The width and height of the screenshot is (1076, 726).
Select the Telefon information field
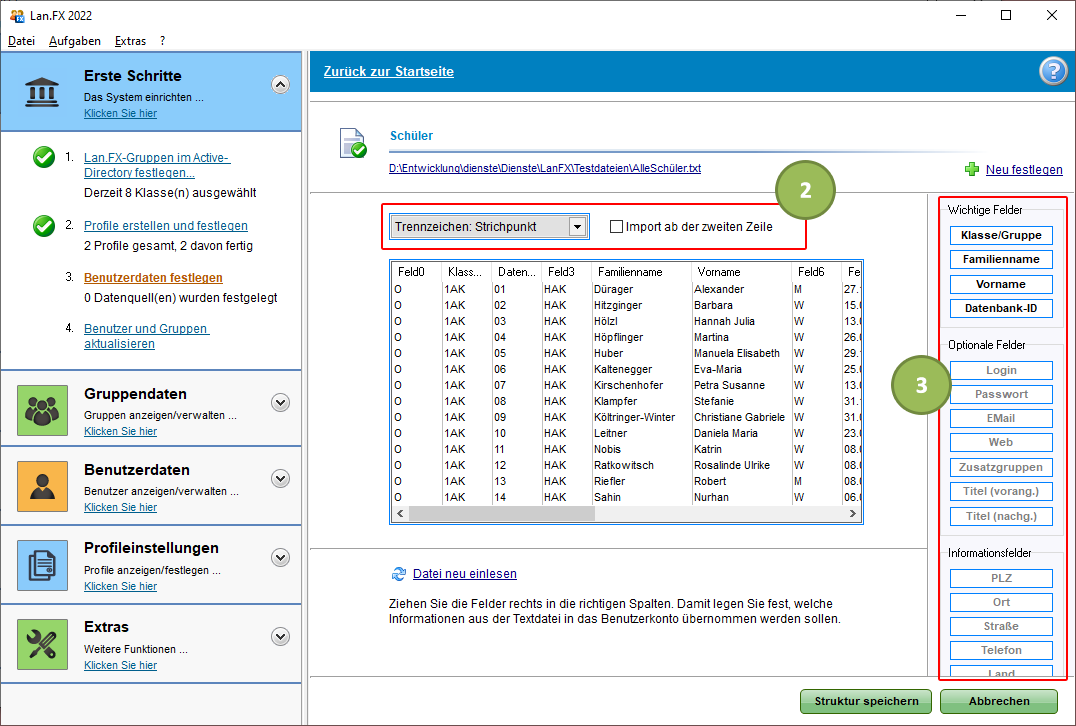pos(1001,651)
